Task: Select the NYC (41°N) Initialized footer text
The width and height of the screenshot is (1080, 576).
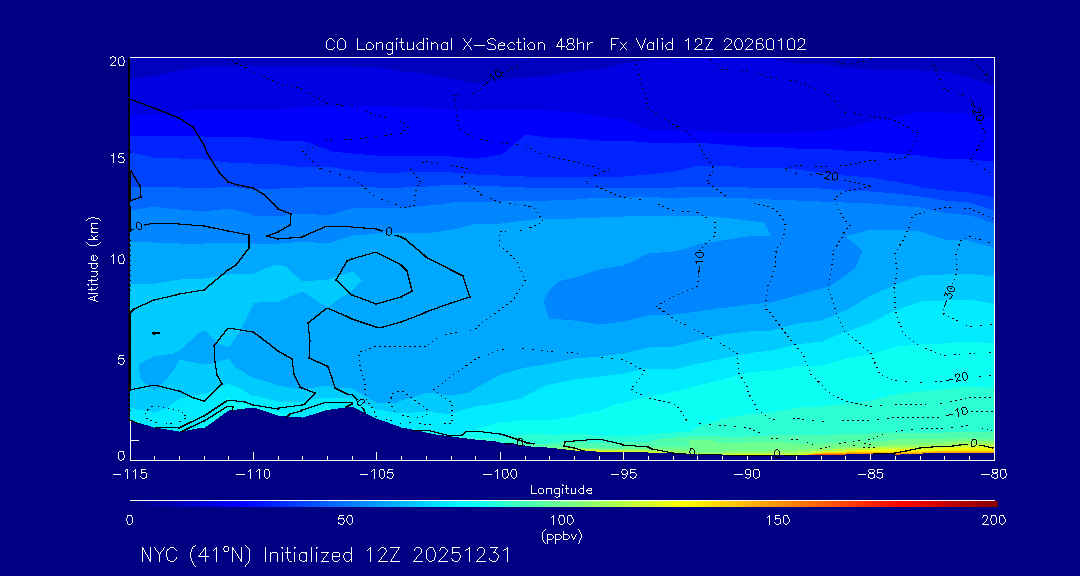Action: click(x=325, y=555)
